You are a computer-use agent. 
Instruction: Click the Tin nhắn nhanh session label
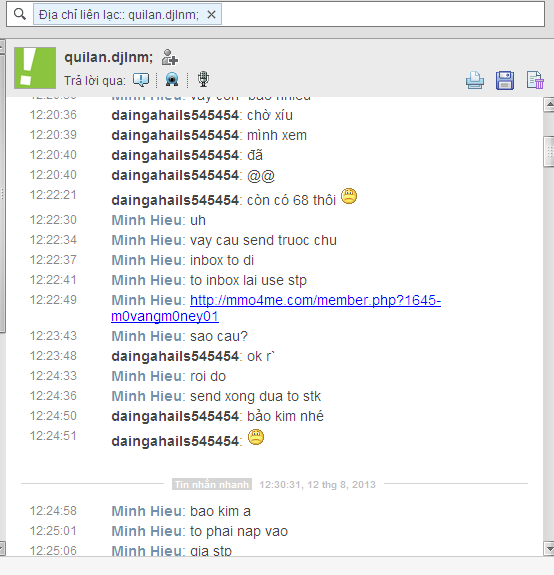coord(212,484)
